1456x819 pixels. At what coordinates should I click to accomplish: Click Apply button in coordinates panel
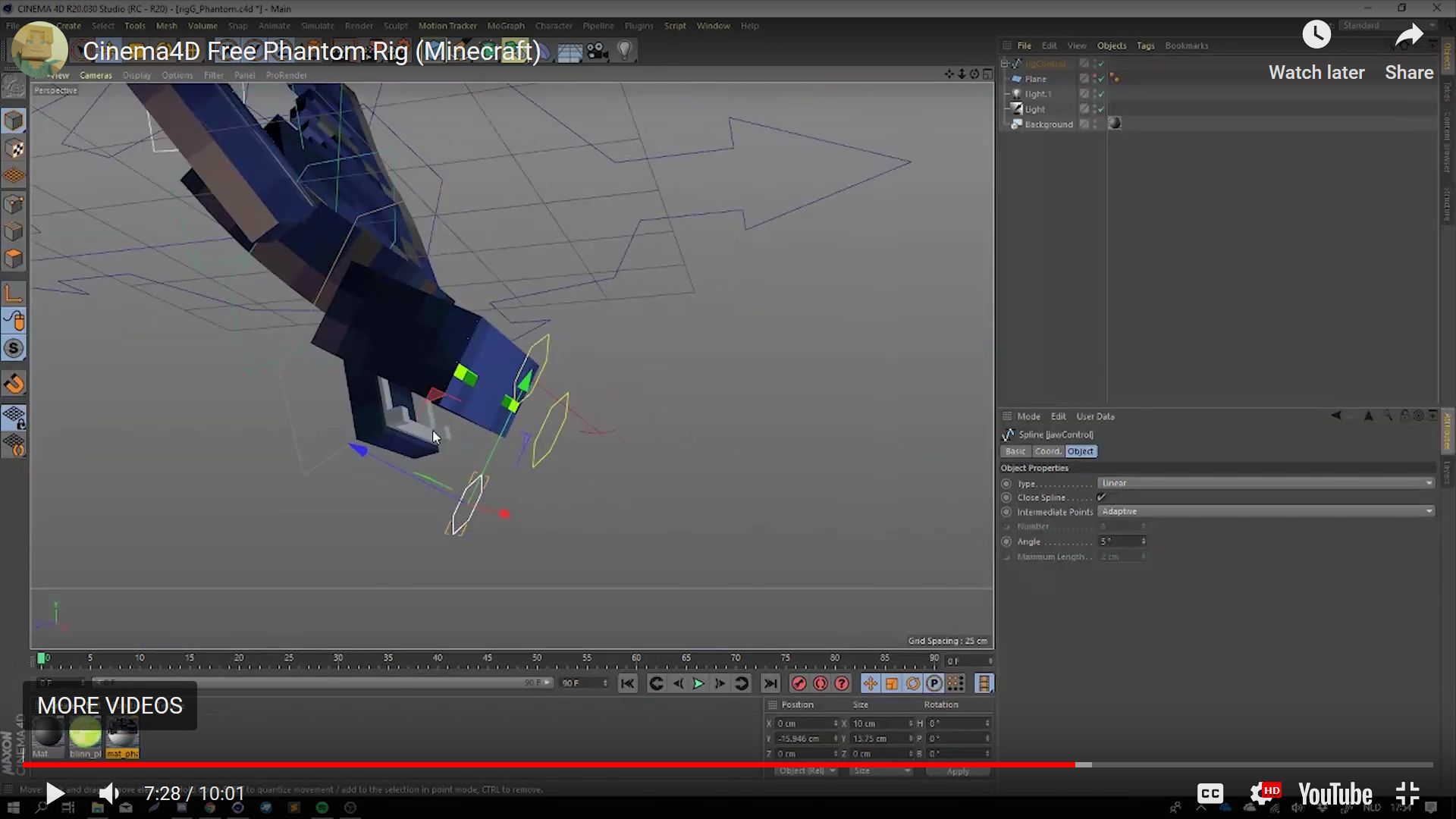coord(958,771)
